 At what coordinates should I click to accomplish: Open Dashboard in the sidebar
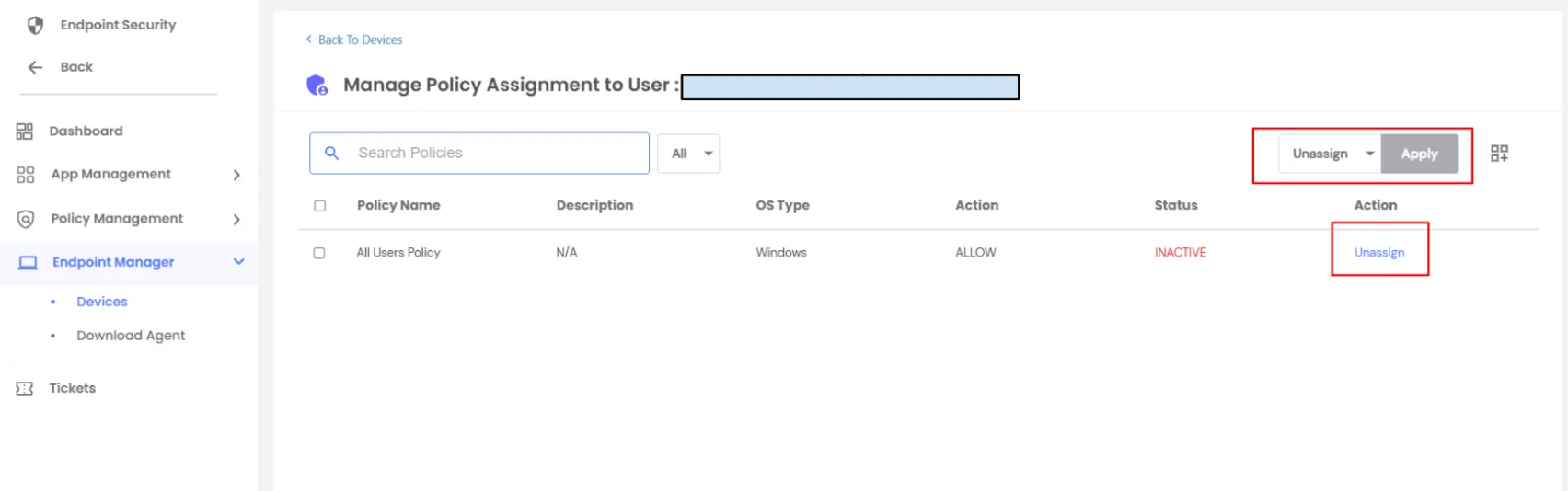coord(86,131)
